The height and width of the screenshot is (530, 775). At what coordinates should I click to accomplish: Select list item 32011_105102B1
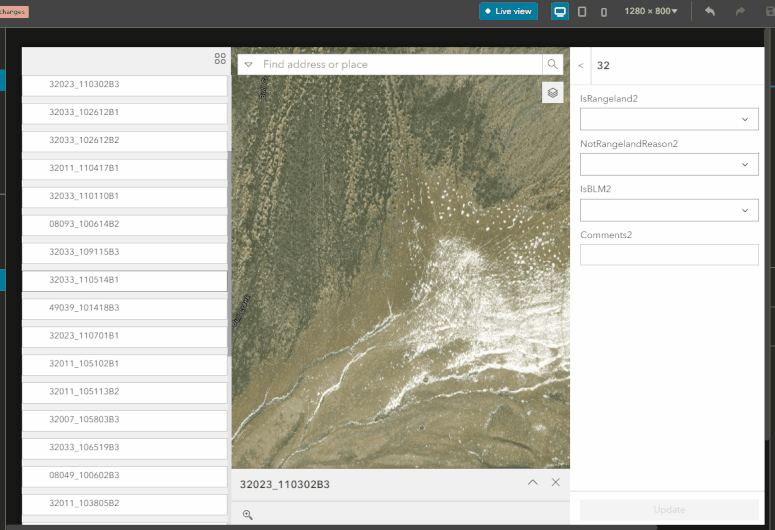point(125,364)
